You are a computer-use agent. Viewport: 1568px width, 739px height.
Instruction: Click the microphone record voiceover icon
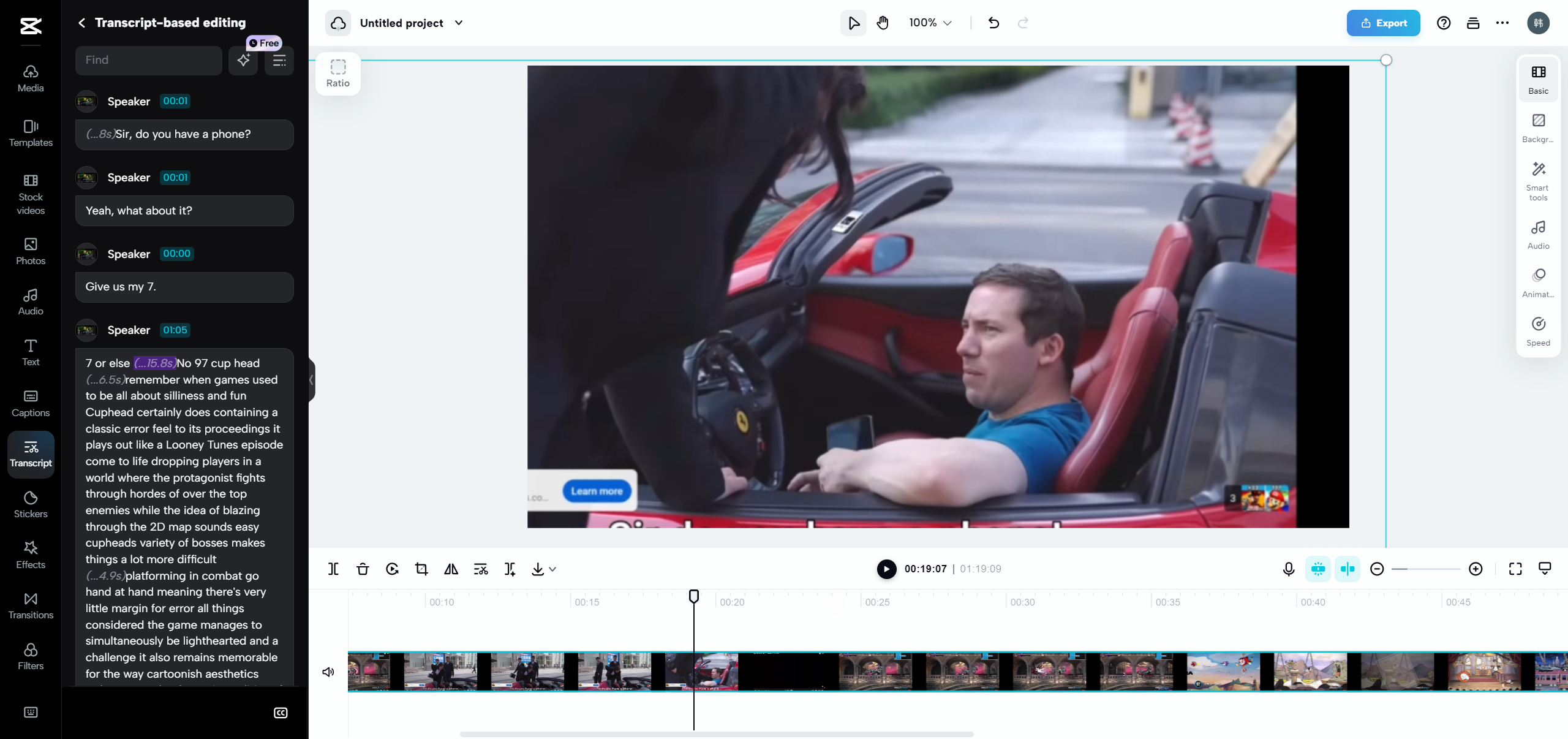click(1289, 569)
